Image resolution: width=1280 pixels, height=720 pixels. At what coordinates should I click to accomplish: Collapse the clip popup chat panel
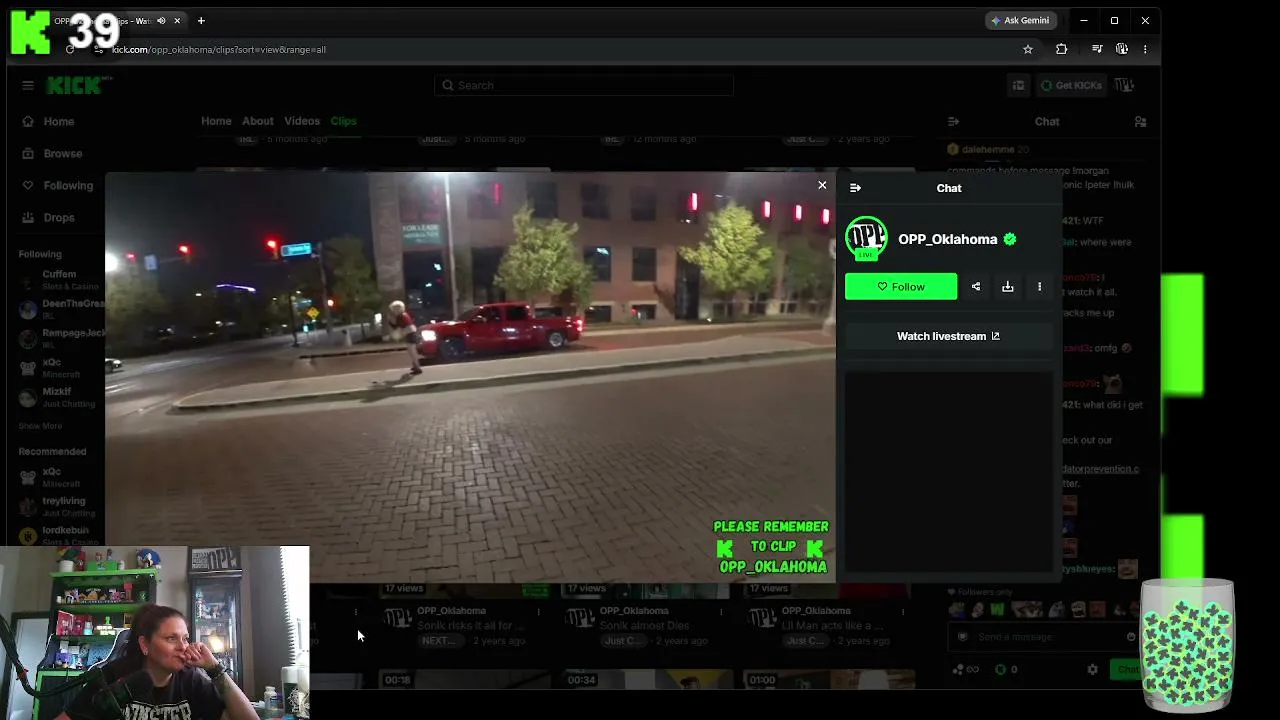[855, 188]
